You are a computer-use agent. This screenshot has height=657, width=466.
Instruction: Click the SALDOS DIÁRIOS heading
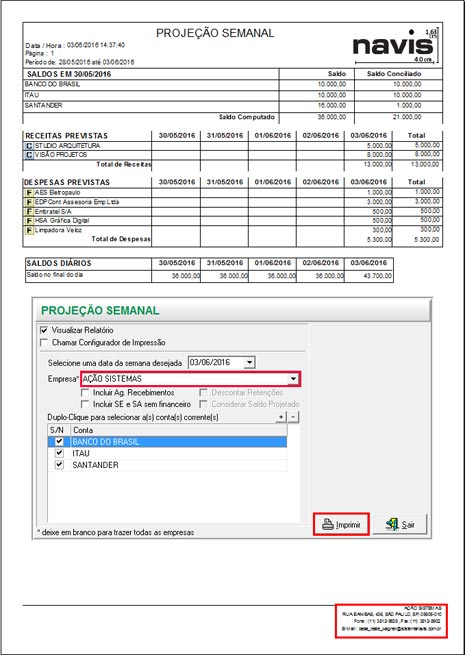click(59, 264)
